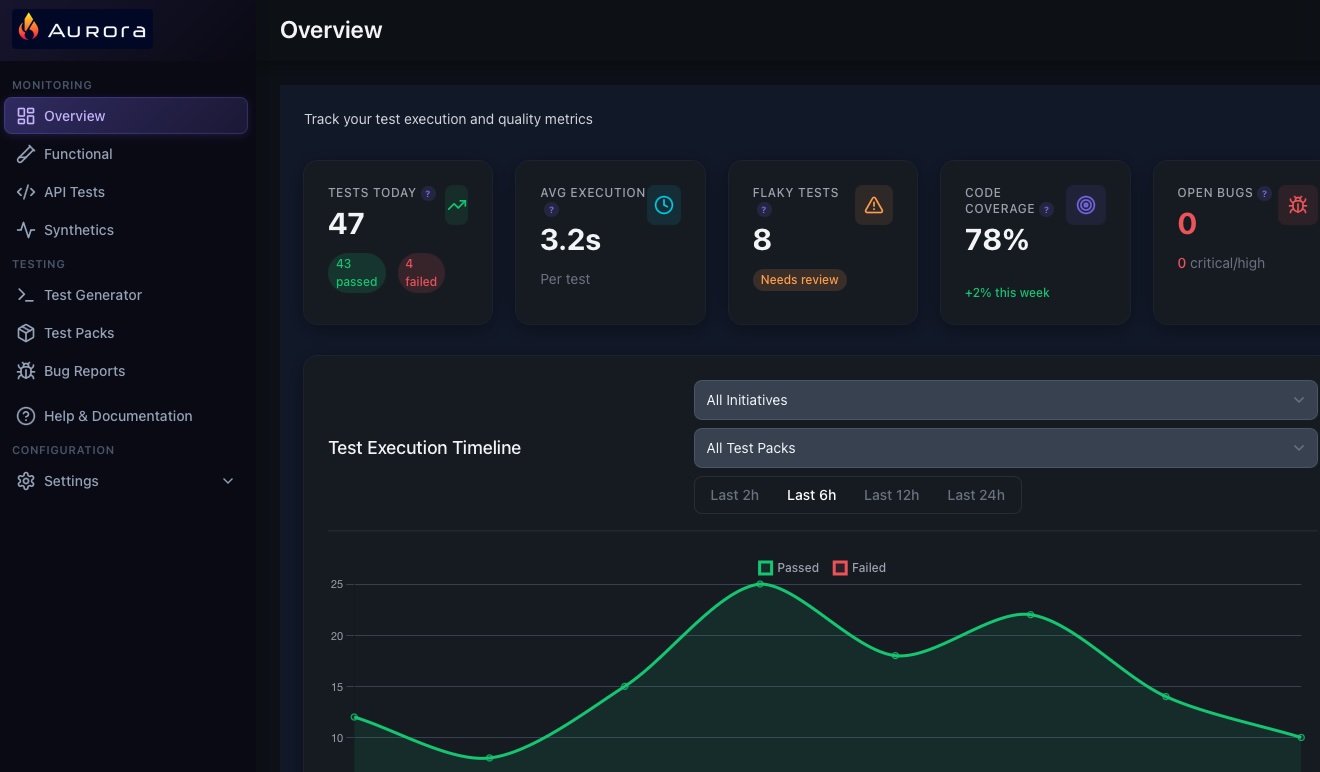
Task: Click the Test Generator terminal icon
Action: click(x=26, y=295)
